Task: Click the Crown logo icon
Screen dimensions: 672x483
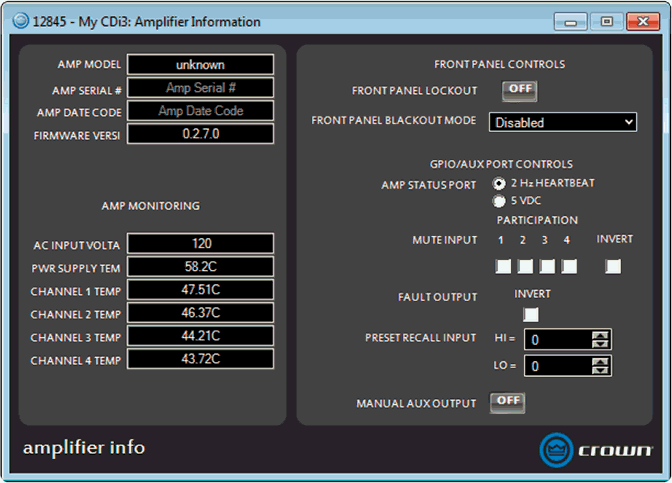Action: pos(556,450)
